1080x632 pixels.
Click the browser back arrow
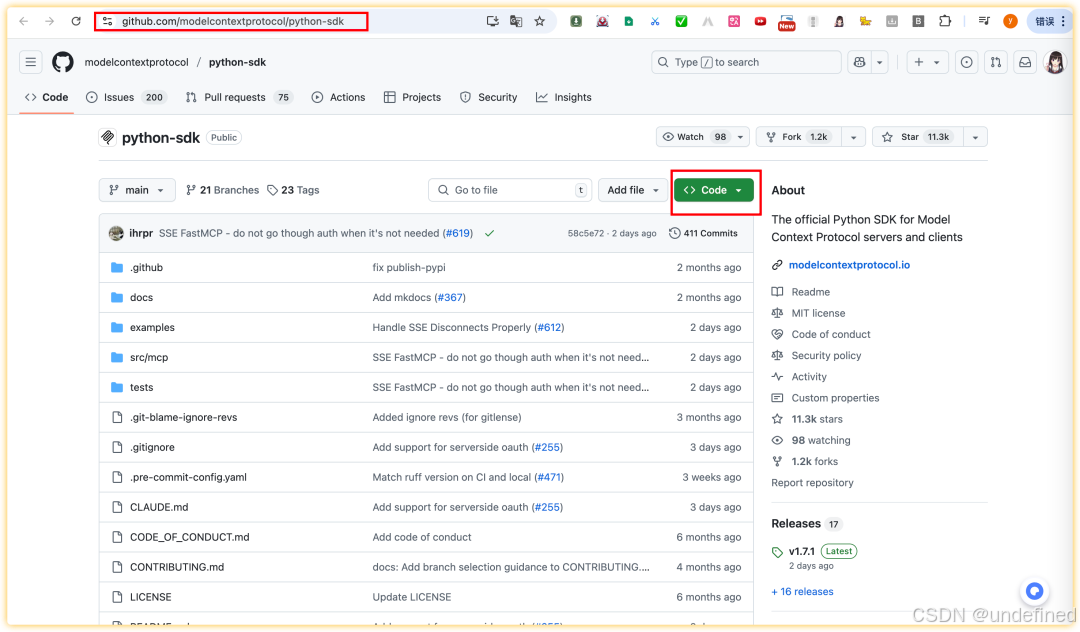(x=23, y=21)
